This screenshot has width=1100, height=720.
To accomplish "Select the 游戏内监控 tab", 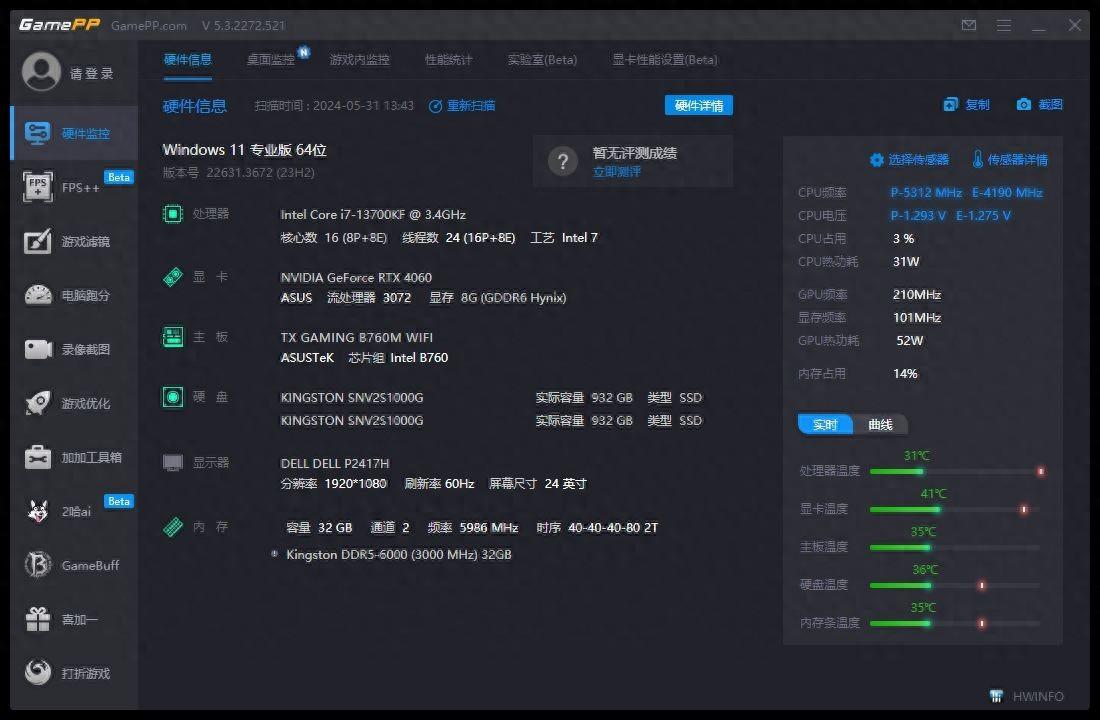I will pyautogui.click(x=359, y=60).
